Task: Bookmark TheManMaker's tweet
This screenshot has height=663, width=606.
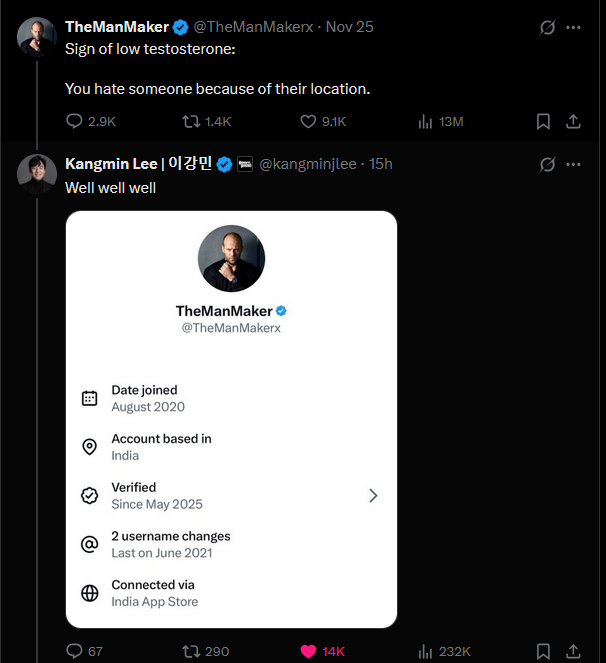Action: (543, 121)
